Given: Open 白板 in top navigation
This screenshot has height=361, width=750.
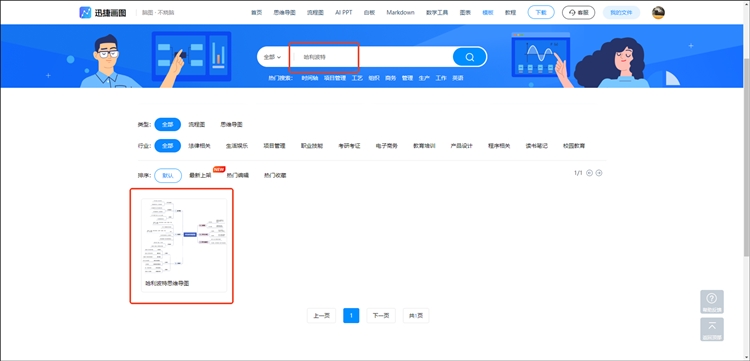Looking at the screenshot, I should pos(369,13).
